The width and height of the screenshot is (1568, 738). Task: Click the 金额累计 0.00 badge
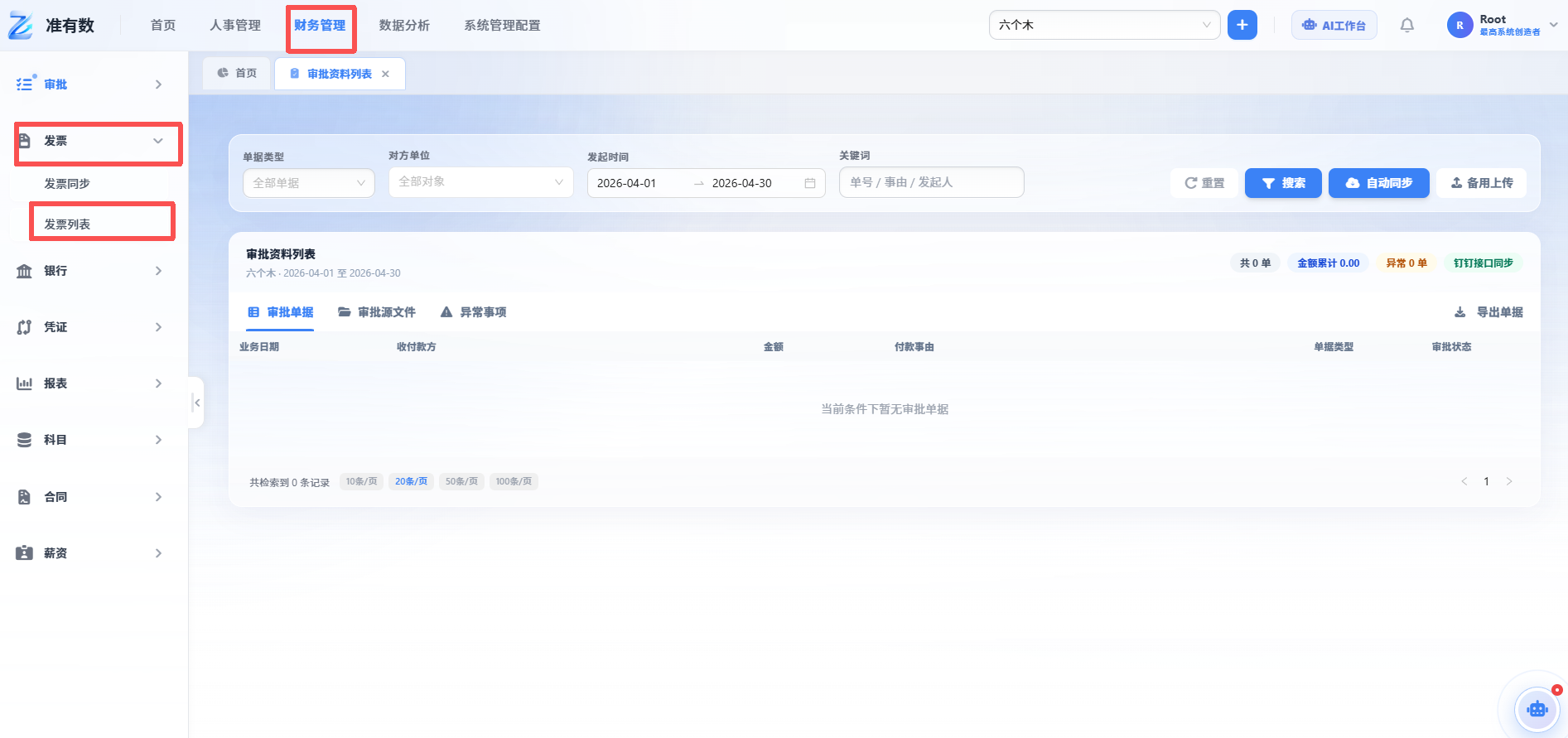coord(1328,263)
